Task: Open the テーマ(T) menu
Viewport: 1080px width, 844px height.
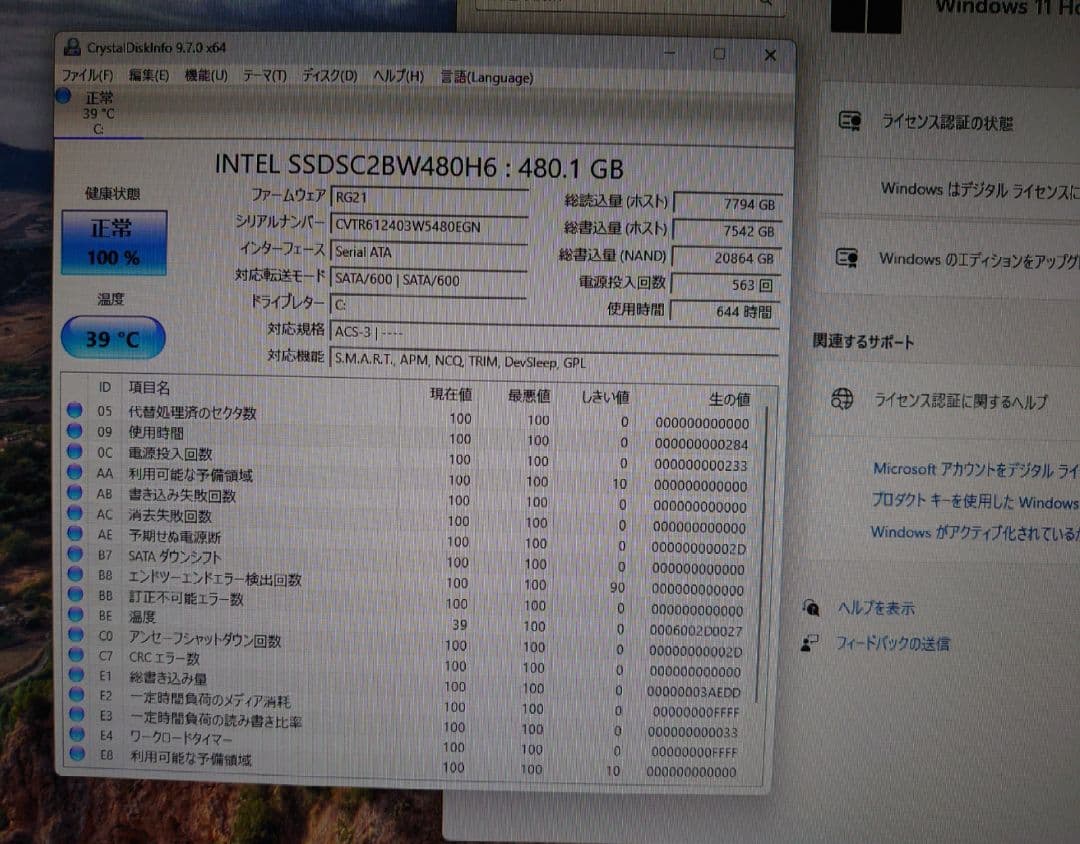Action: click(264, 76)
